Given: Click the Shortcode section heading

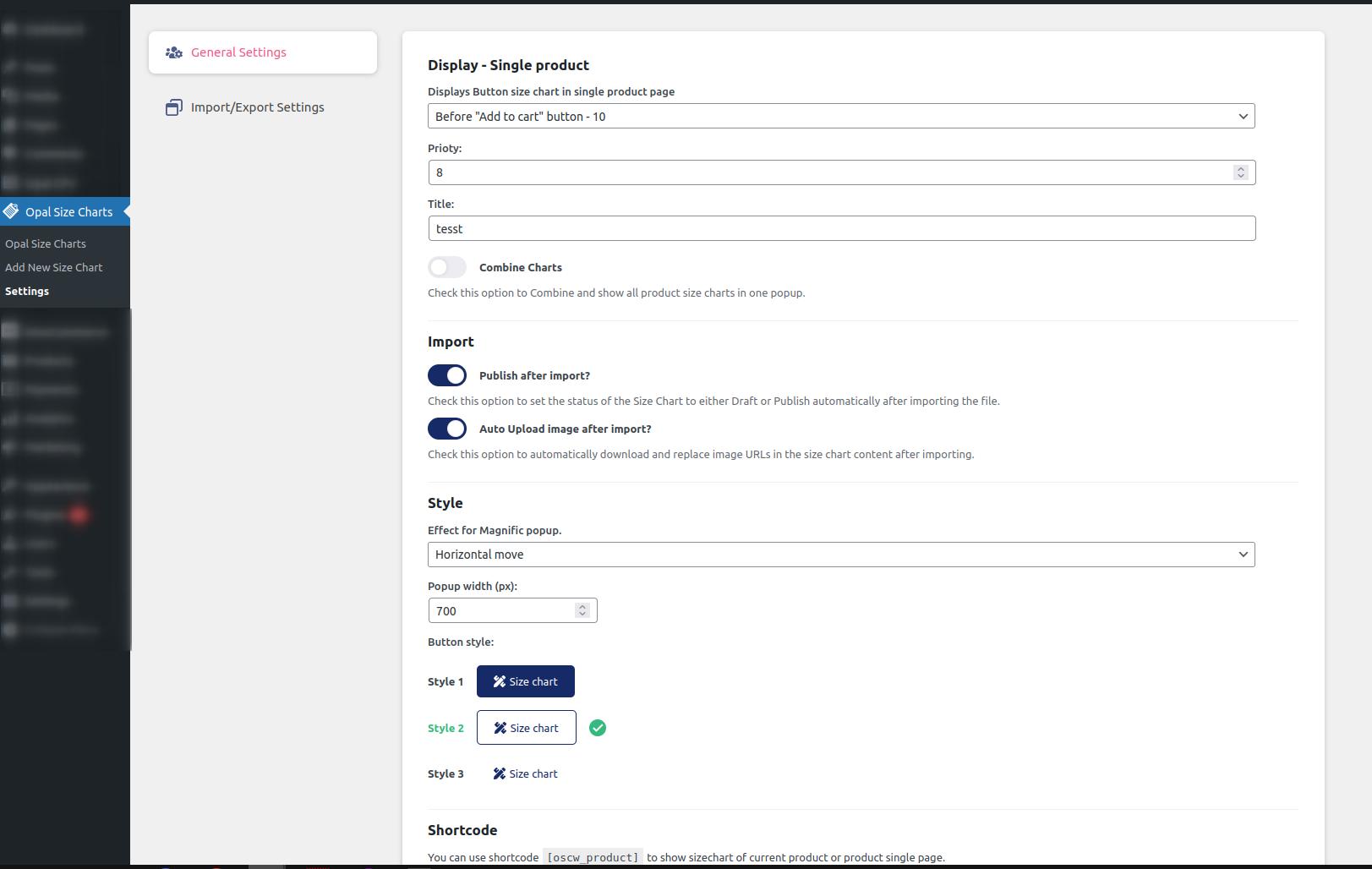Looking at the screenshot, I should pyautogui.click(x=462, y=830).
